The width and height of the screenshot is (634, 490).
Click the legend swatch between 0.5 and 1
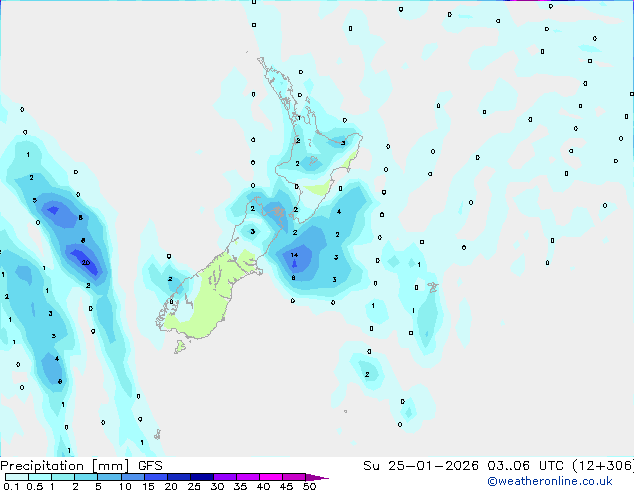pos(40,477)
